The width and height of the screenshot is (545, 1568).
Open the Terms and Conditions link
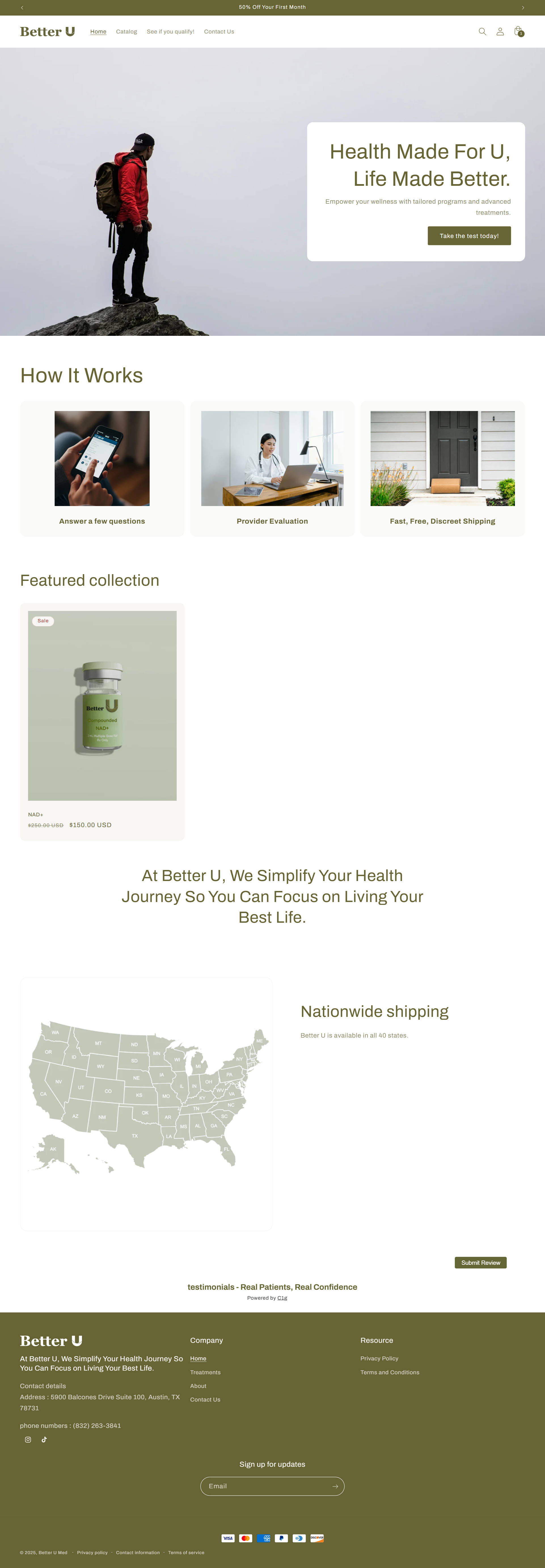click(x=389, y=1373)
